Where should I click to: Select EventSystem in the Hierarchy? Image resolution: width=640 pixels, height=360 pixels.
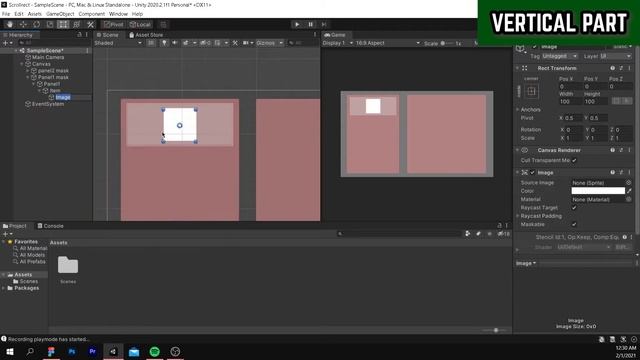[48, 104]
